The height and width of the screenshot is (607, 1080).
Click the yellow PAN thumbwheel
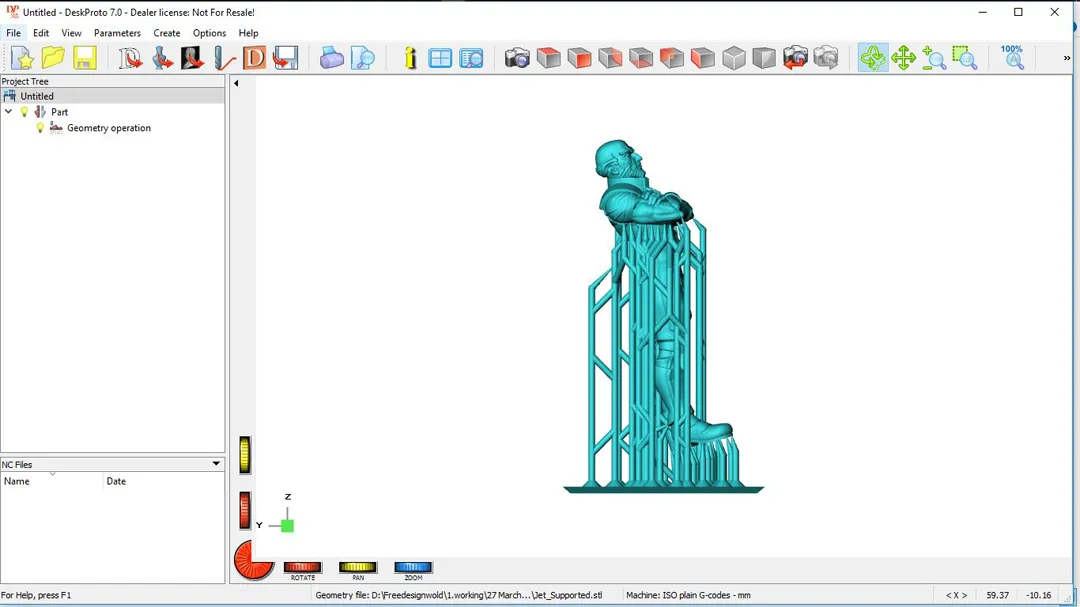357,567
